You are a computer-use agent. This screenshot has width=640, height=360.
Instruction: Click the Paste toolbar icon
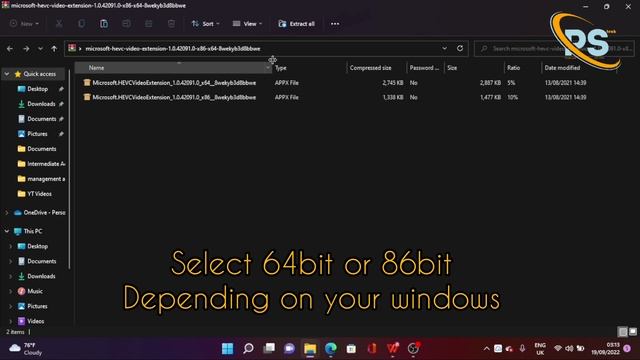[x=104, y=24]
